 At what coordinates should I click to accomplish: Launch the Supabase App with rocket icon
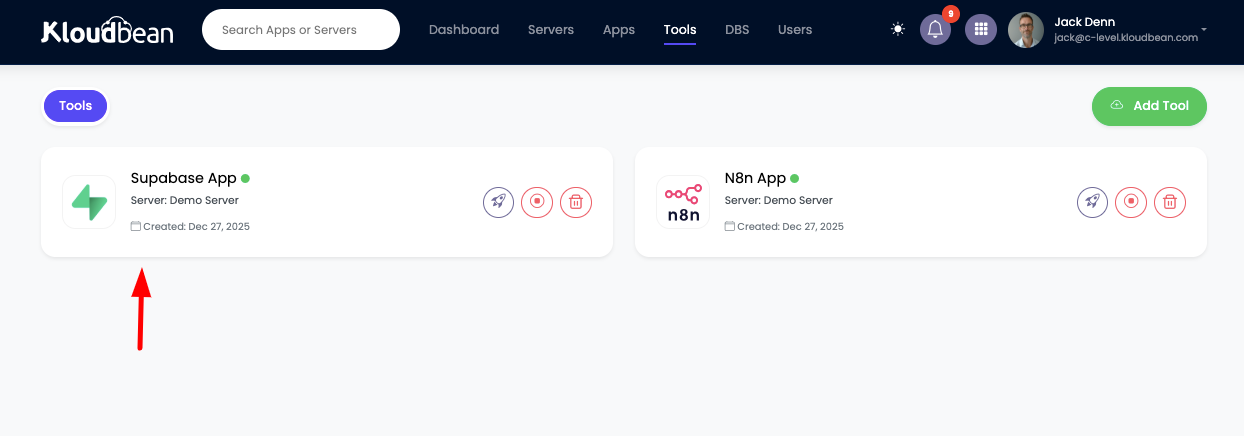coord(498,202)
